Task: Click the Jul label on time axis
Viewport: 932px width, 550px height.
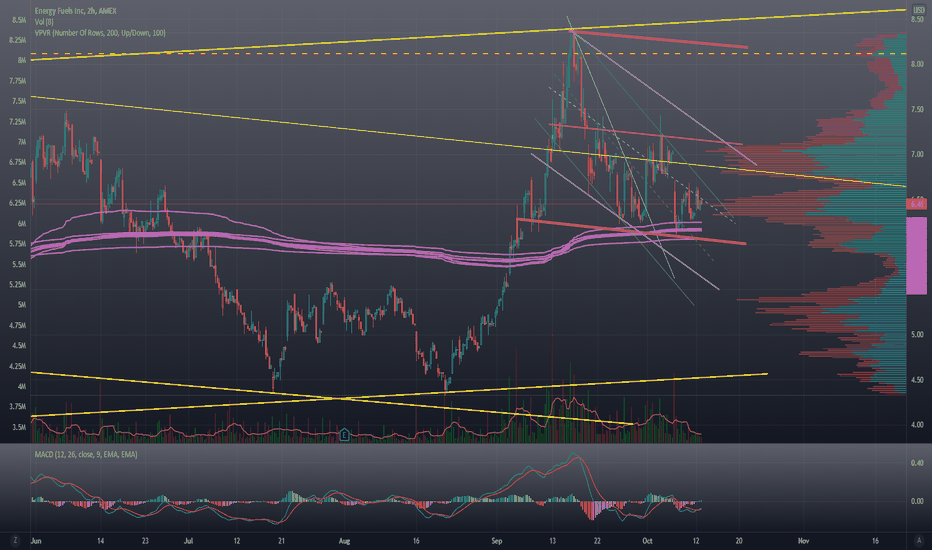Action: click(188, 541)
